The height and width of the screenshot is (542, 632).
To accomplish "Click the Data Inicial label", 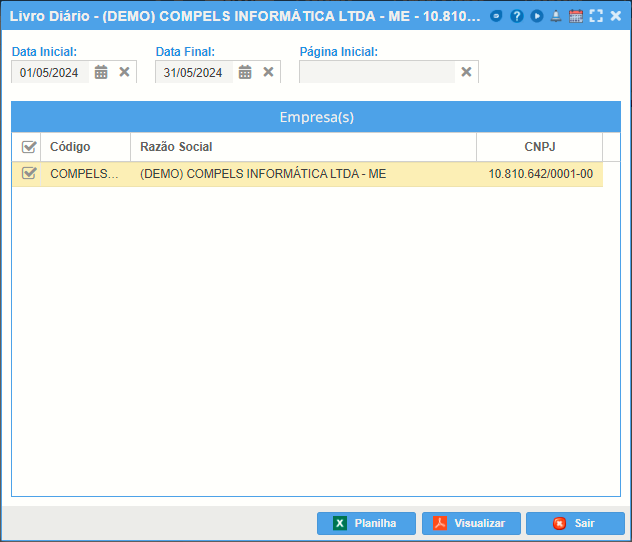I will [x=44, y=52].
